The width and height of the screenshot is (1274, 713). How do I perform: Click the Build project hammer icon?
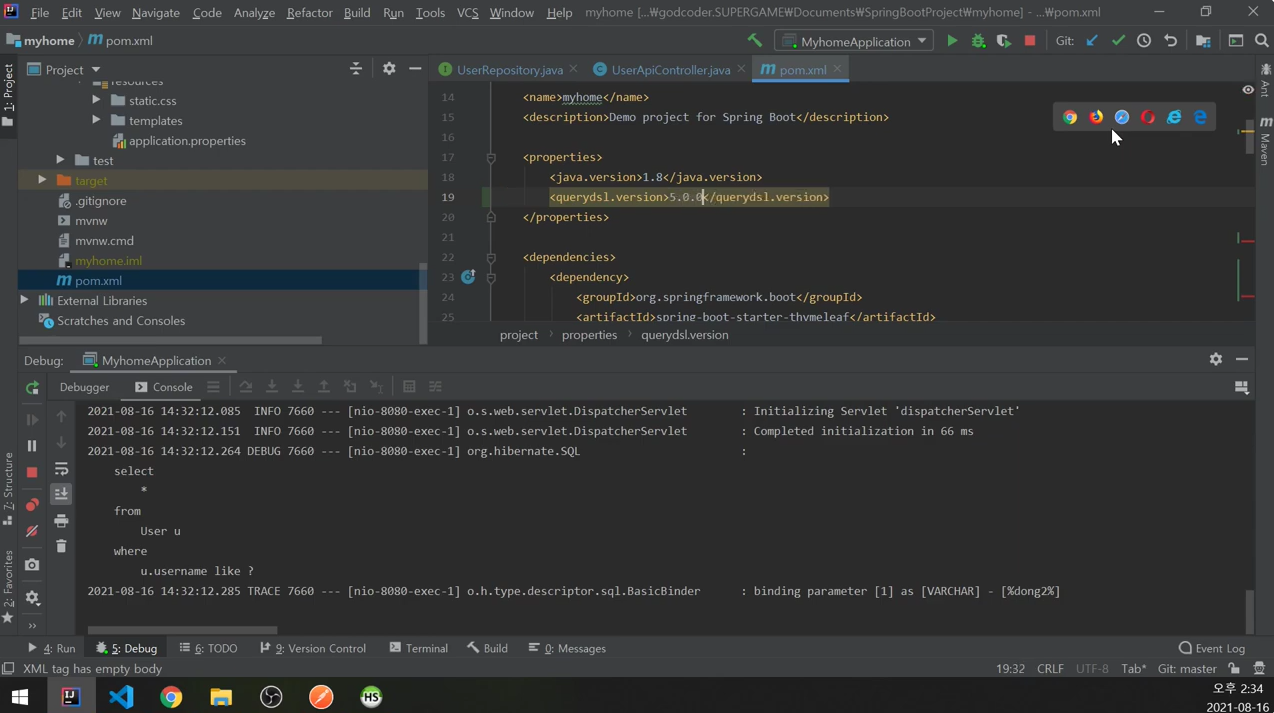[x=755, y=41]
